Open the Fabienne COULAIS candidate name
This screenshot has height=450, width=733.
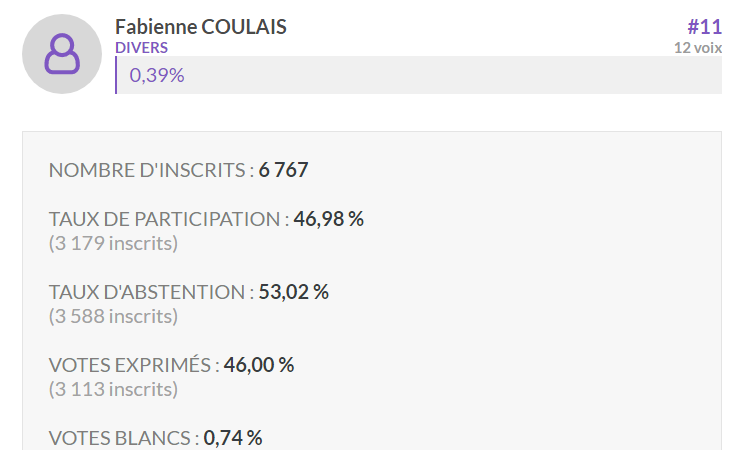tap(201, 27)
